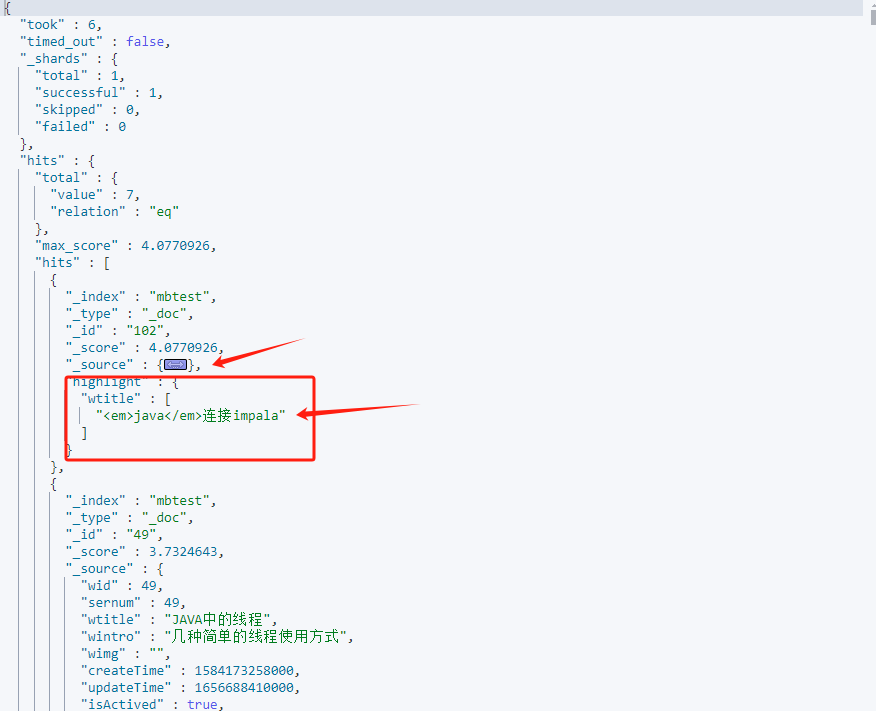This screenshot has width=876, height=711.
Task: Expand the collapsed _source fold badge
Action: click(x=175, y=365)
